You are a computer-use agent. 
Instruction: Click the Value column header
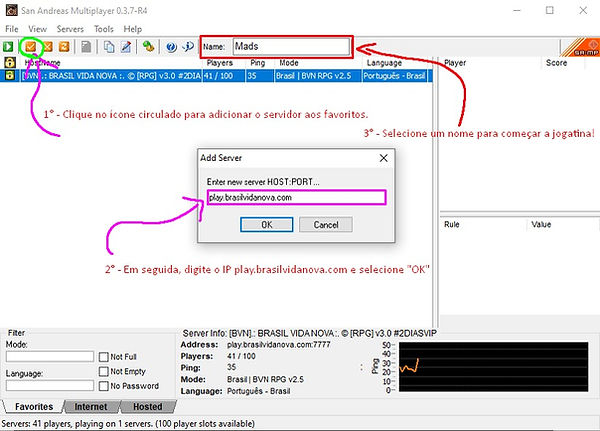(x=562, y=224)
